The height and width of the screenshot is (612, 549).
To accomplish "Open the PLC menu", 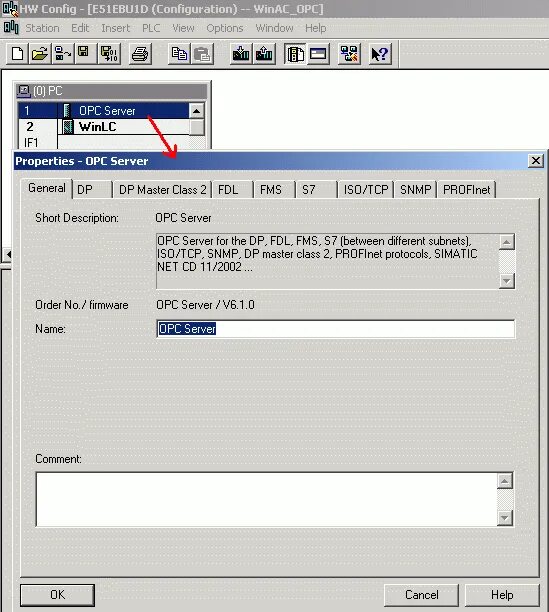I will 151,28.
